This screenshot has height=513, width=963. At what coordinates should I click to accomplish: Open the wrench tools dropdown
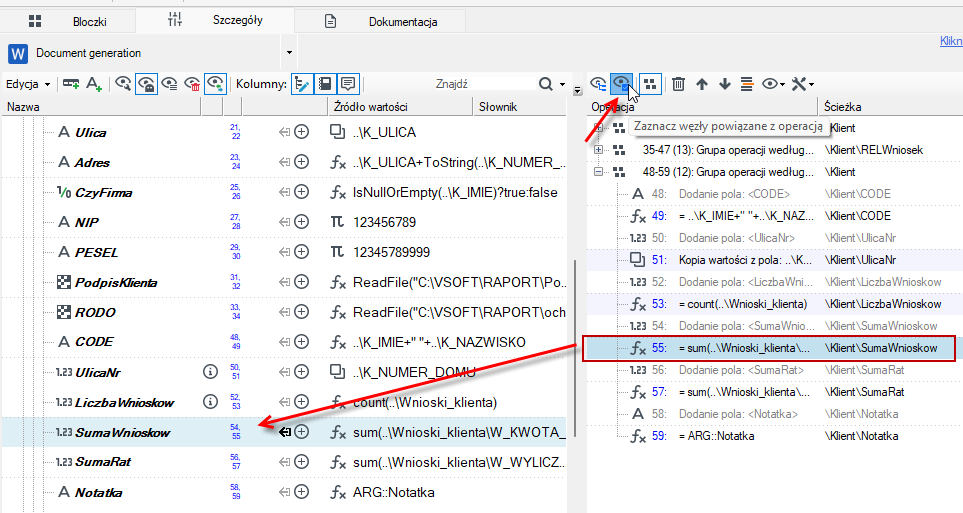pos(803,84)
